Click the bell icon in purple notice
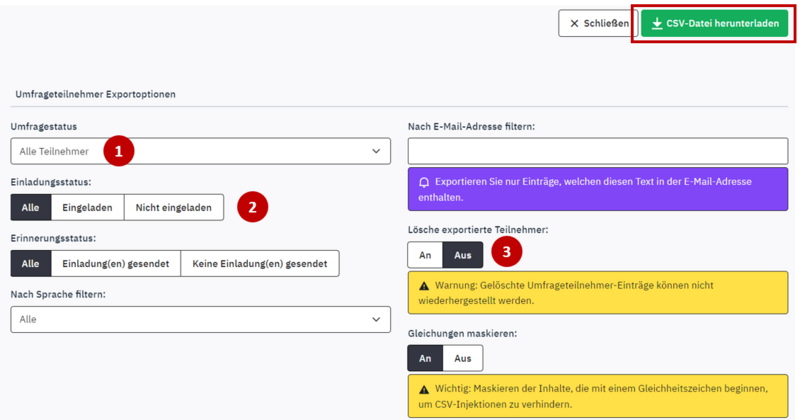Screen dimensions: 800x420 click(x=424, y=182)
